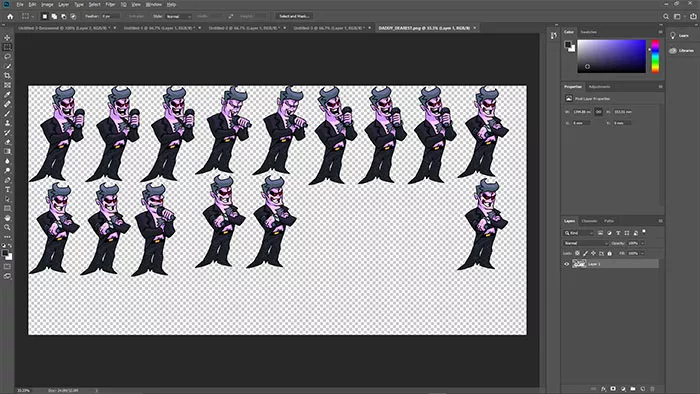Select the Brush tool
This screenshot has height=394, width=700.
click(x=7, y=113)
